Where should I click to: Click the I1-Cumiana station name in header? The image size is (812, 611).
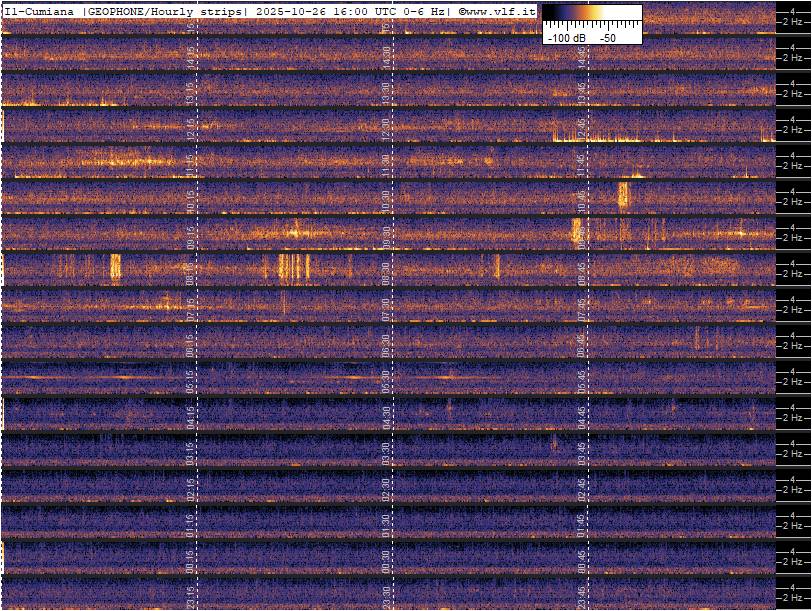tap(41, 11)
